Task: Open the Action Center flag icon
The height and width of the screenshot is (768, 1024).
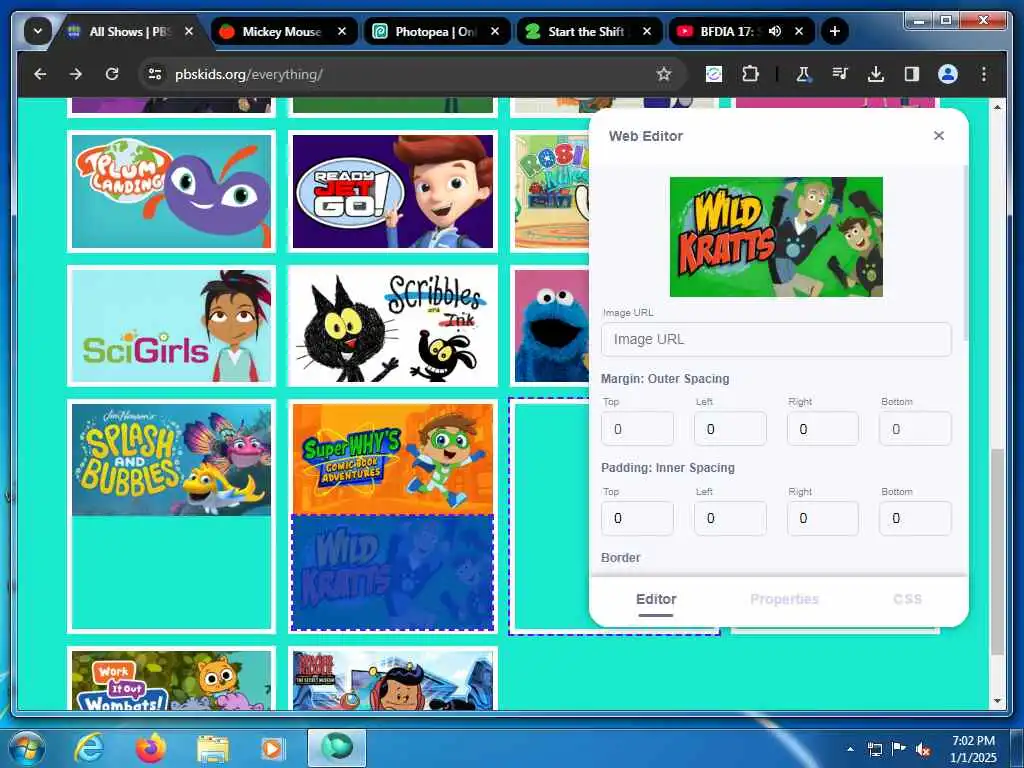Action: pyautogui.click(x=899, y=749)
